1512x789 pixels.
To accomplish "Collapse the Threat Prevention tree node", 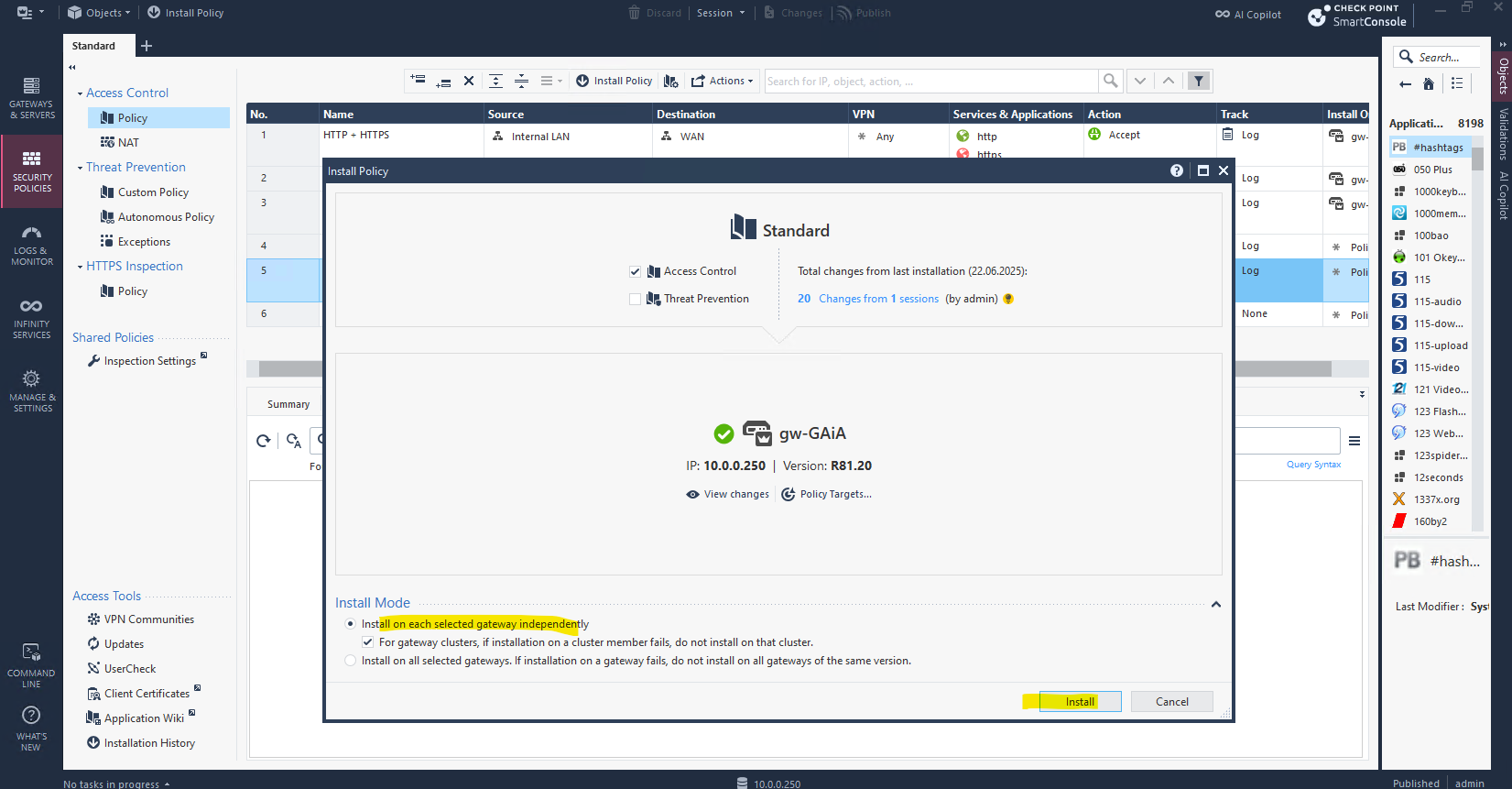I will 81,168.
